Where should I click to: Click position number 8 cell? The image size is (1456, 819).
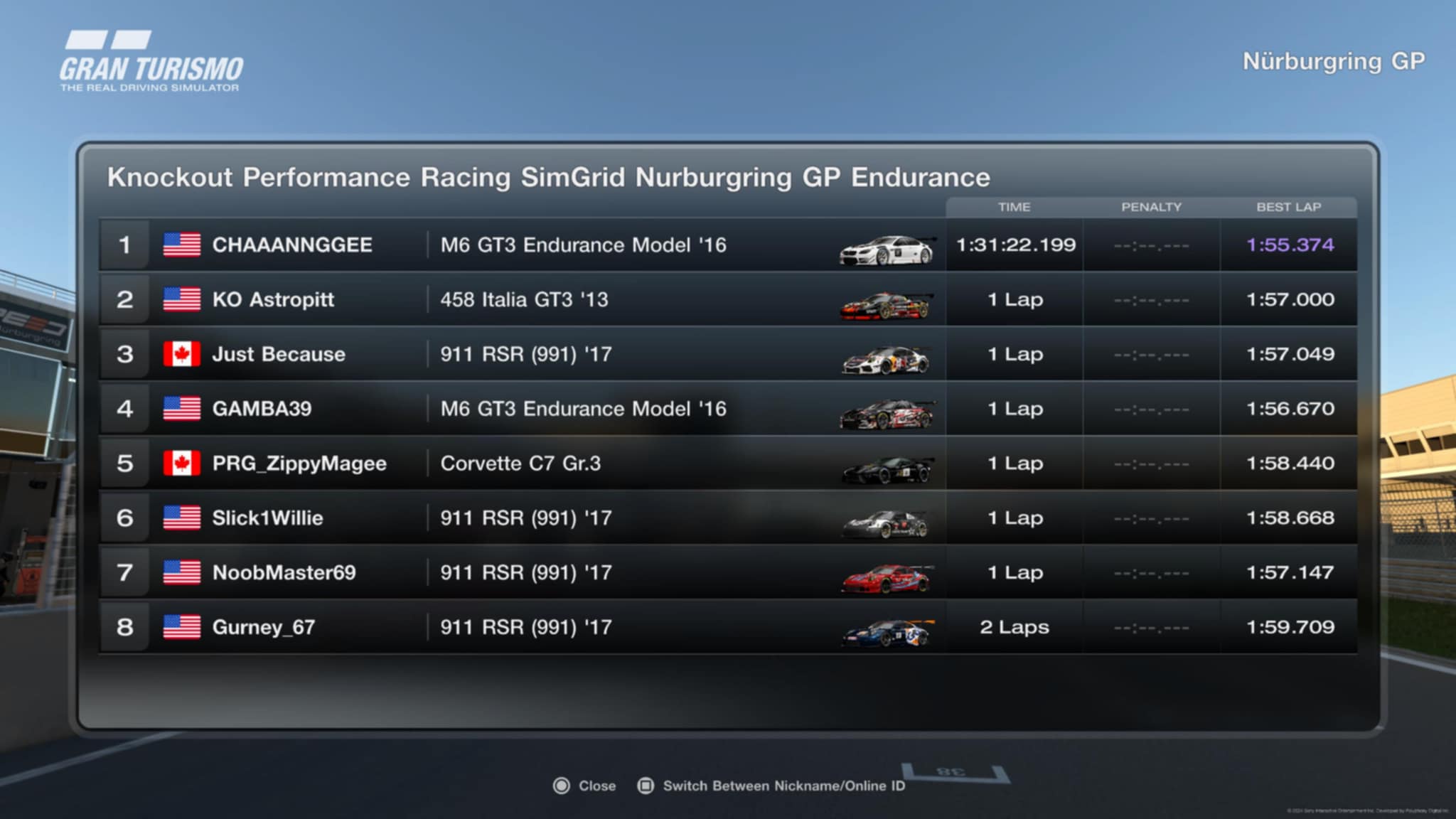[x=124, y=627]
